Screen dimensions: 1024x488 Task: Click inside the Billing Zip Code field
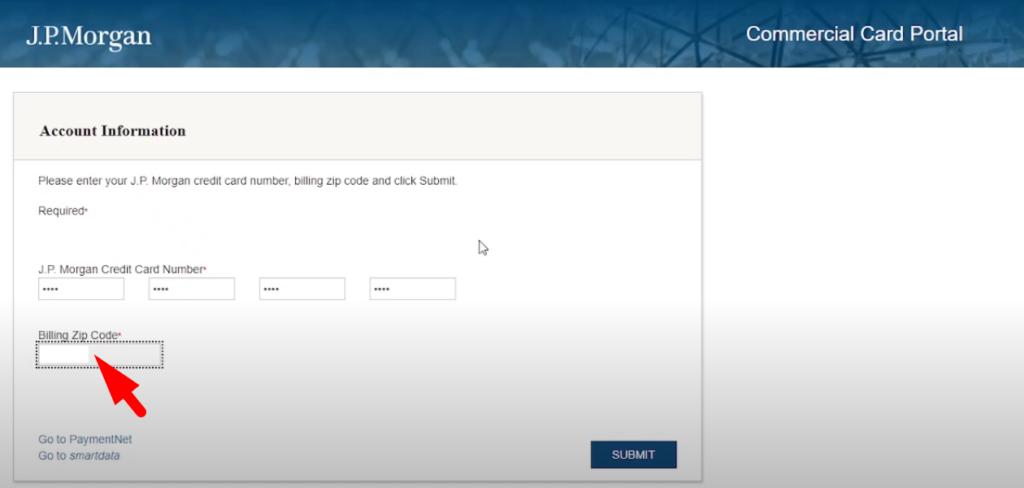pos(99,355)
